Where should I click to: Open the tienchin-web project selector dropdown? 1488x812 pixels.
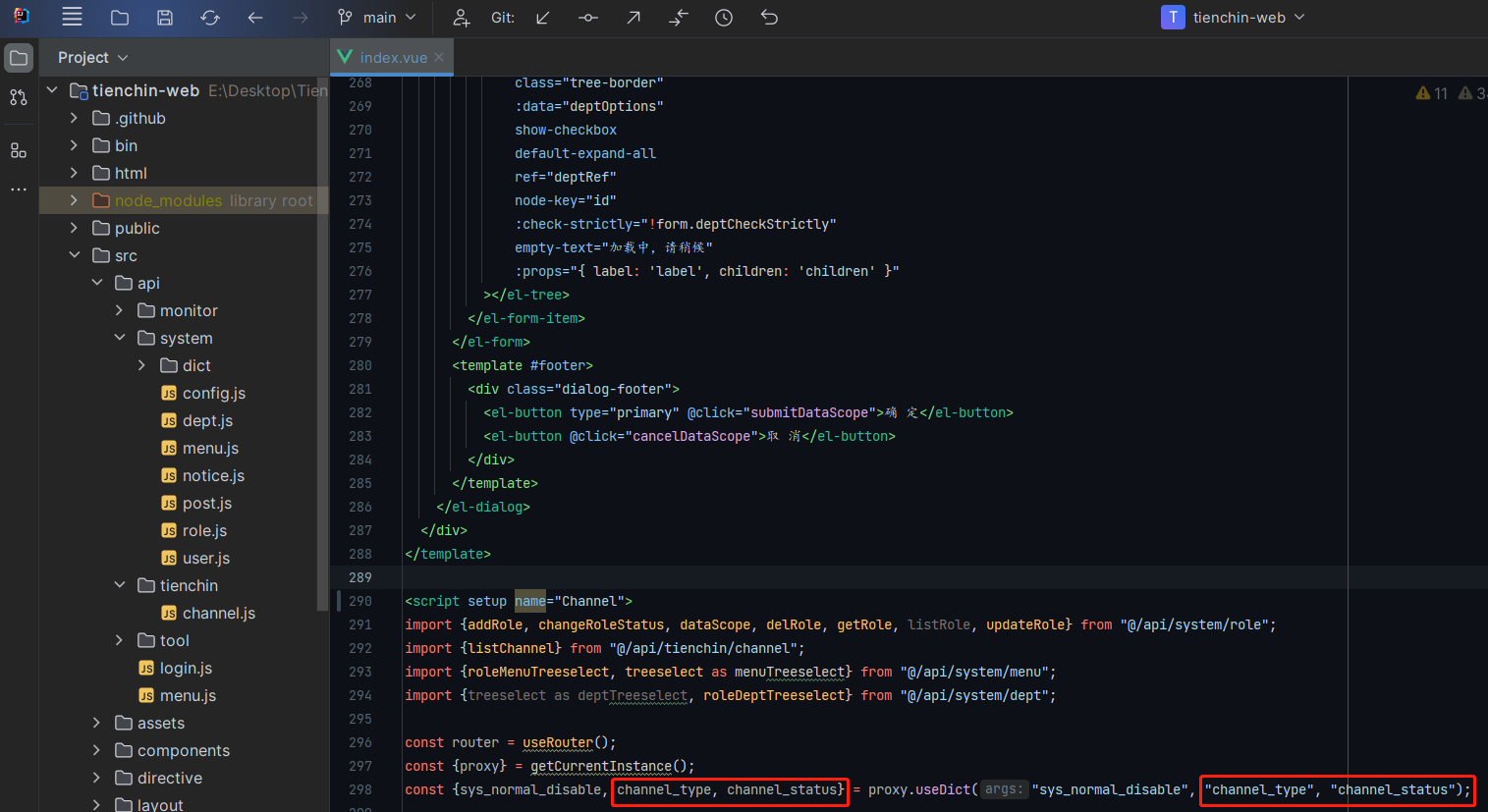point(1234,18)
